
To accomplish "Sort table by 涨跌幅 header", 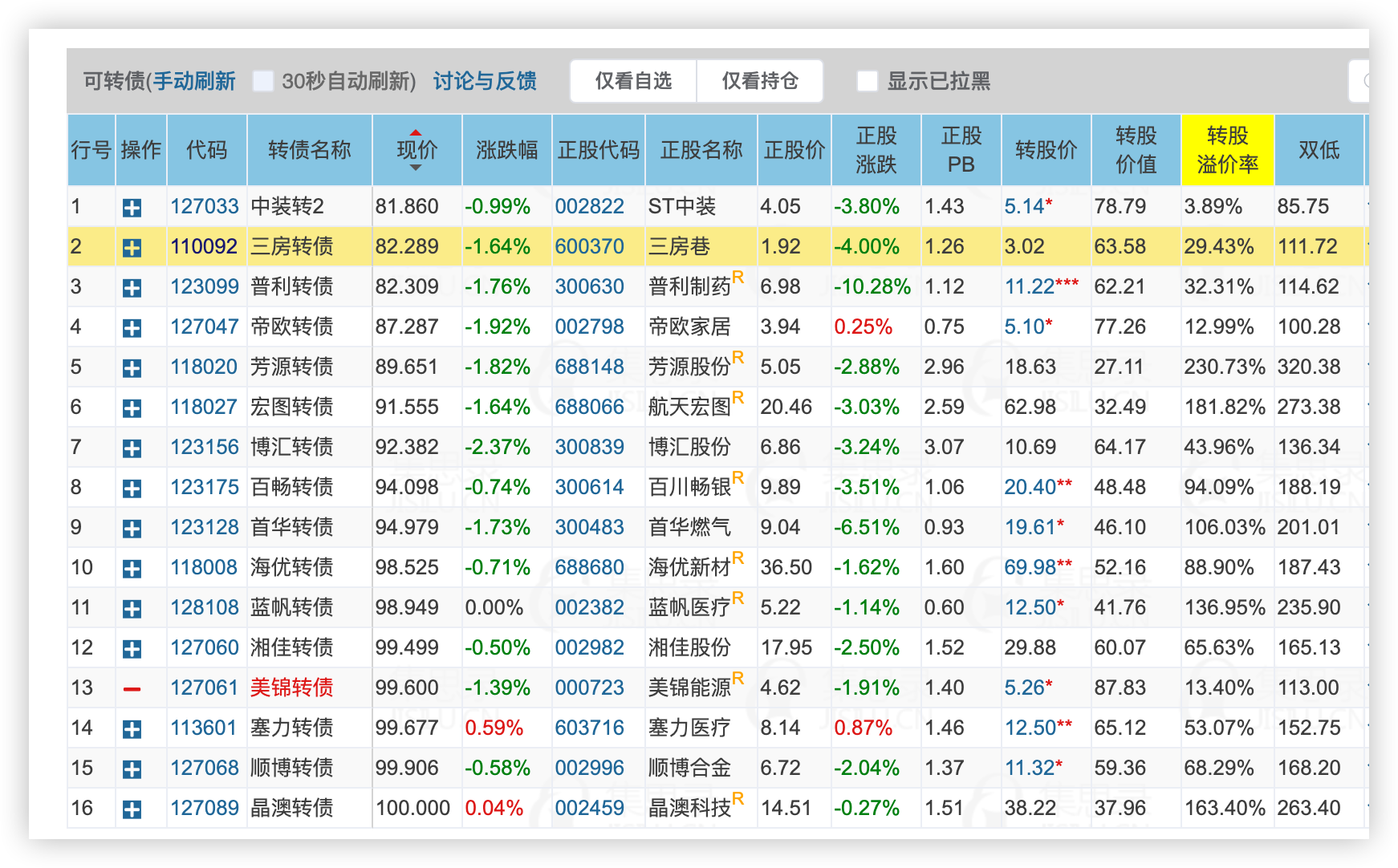I will click(x=506, y=150).
